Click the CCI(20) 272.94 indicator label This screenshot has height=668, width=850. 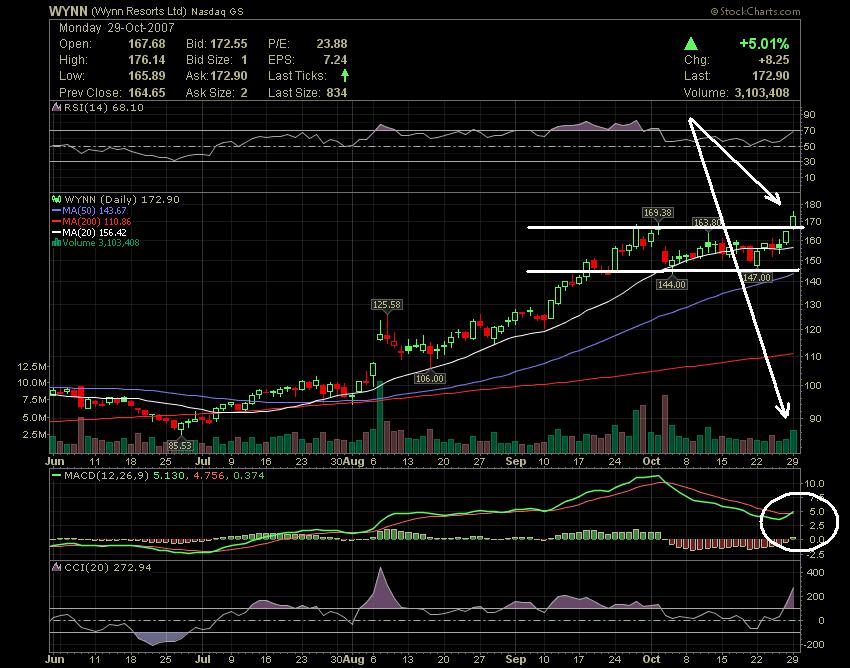click(107, 568)
